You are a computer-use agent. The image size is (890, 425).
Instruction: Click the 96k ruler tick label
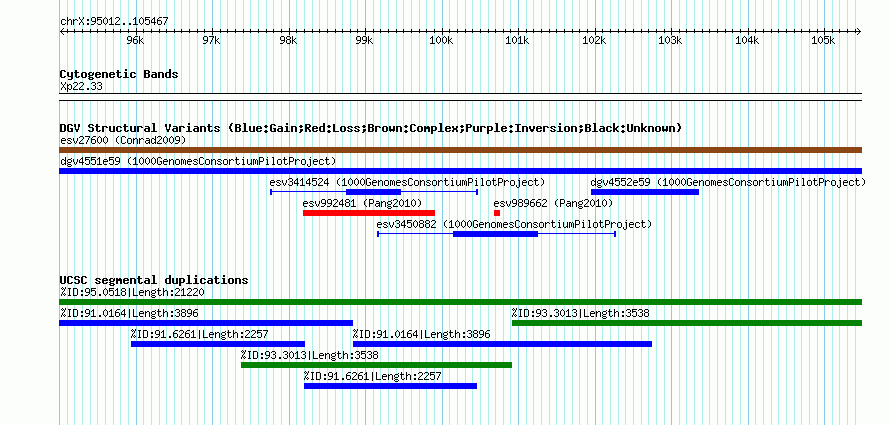(x=135, y=41)
